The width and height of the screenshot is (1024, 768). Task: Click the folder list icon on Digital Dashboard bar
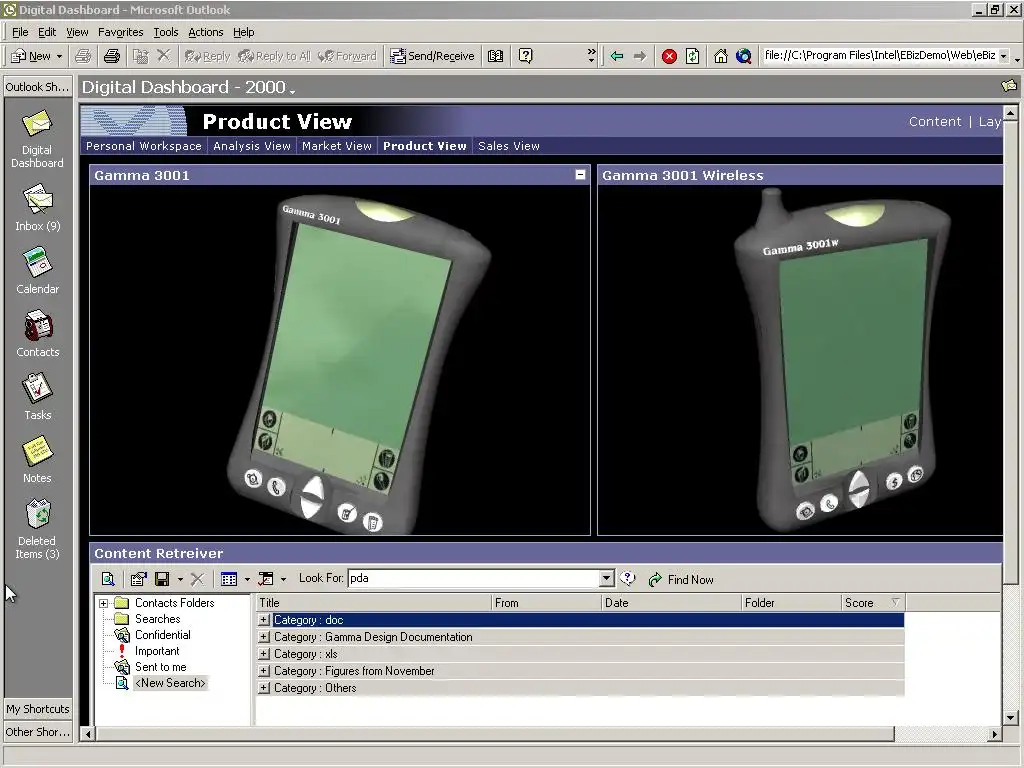tap(1008, 86)
